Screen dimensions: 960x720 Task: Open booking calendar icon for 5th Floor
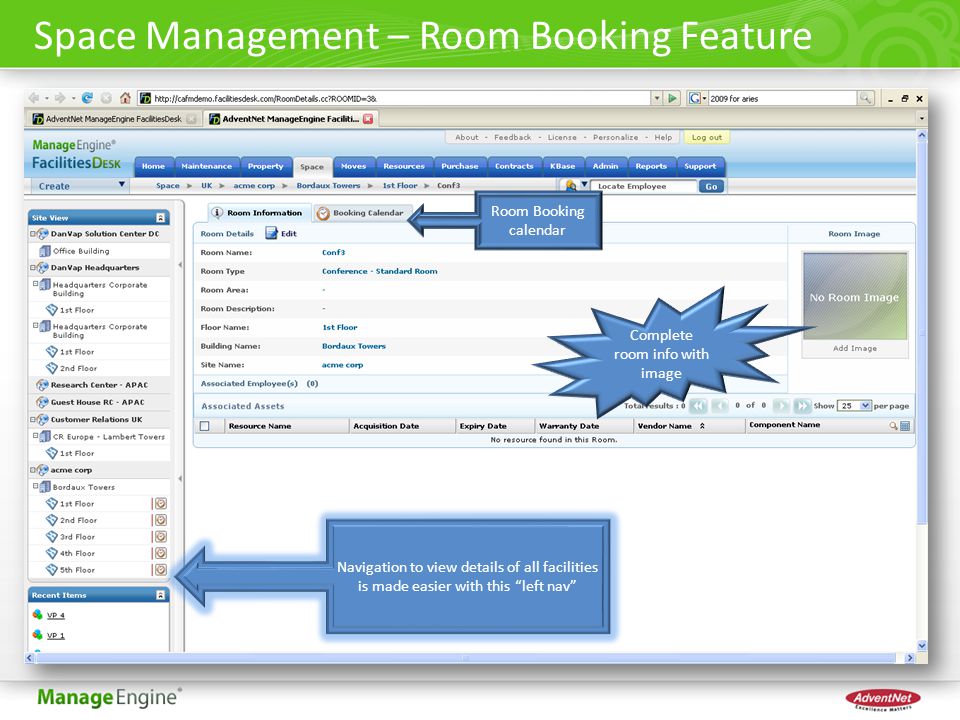pos(160,569)
